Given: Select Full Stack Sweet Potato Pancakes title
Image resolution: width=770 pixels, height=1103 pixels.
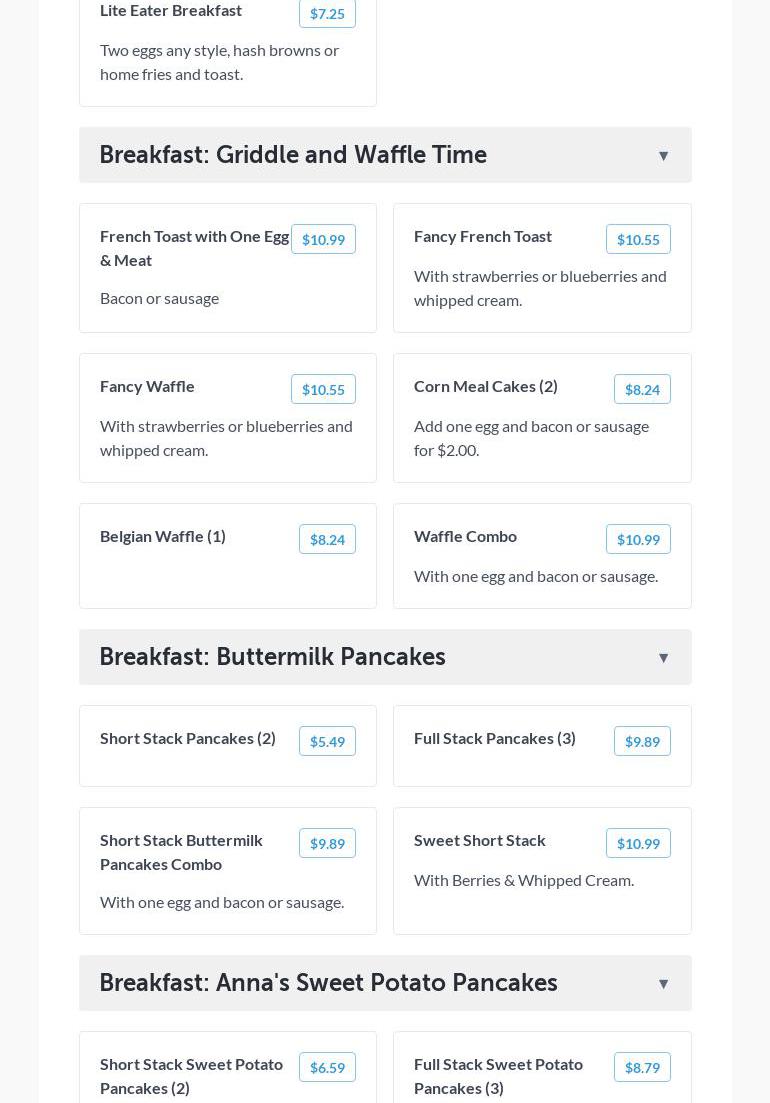Looking at the screenshot, I should tap(498, 1076).
